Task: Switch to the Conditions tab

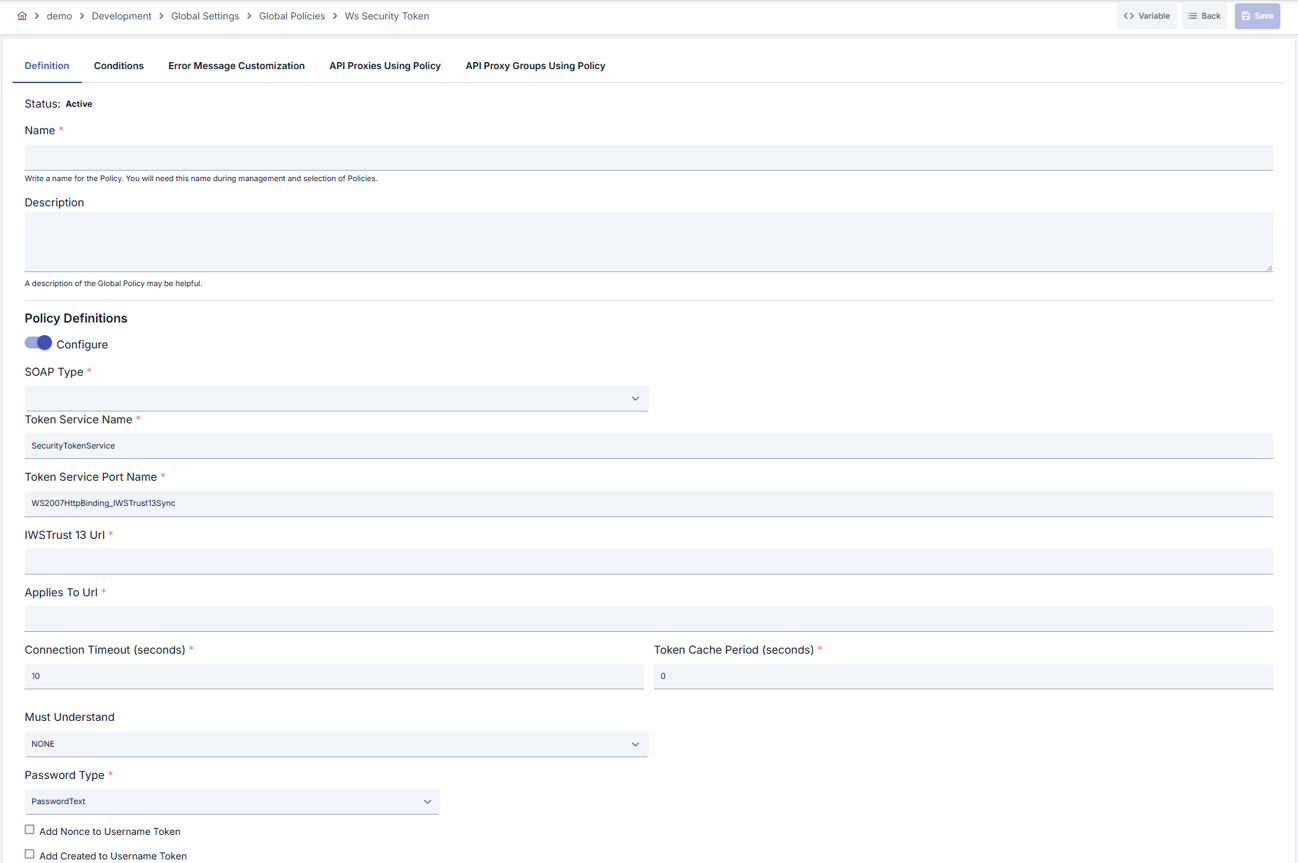Action: [119, 66]
